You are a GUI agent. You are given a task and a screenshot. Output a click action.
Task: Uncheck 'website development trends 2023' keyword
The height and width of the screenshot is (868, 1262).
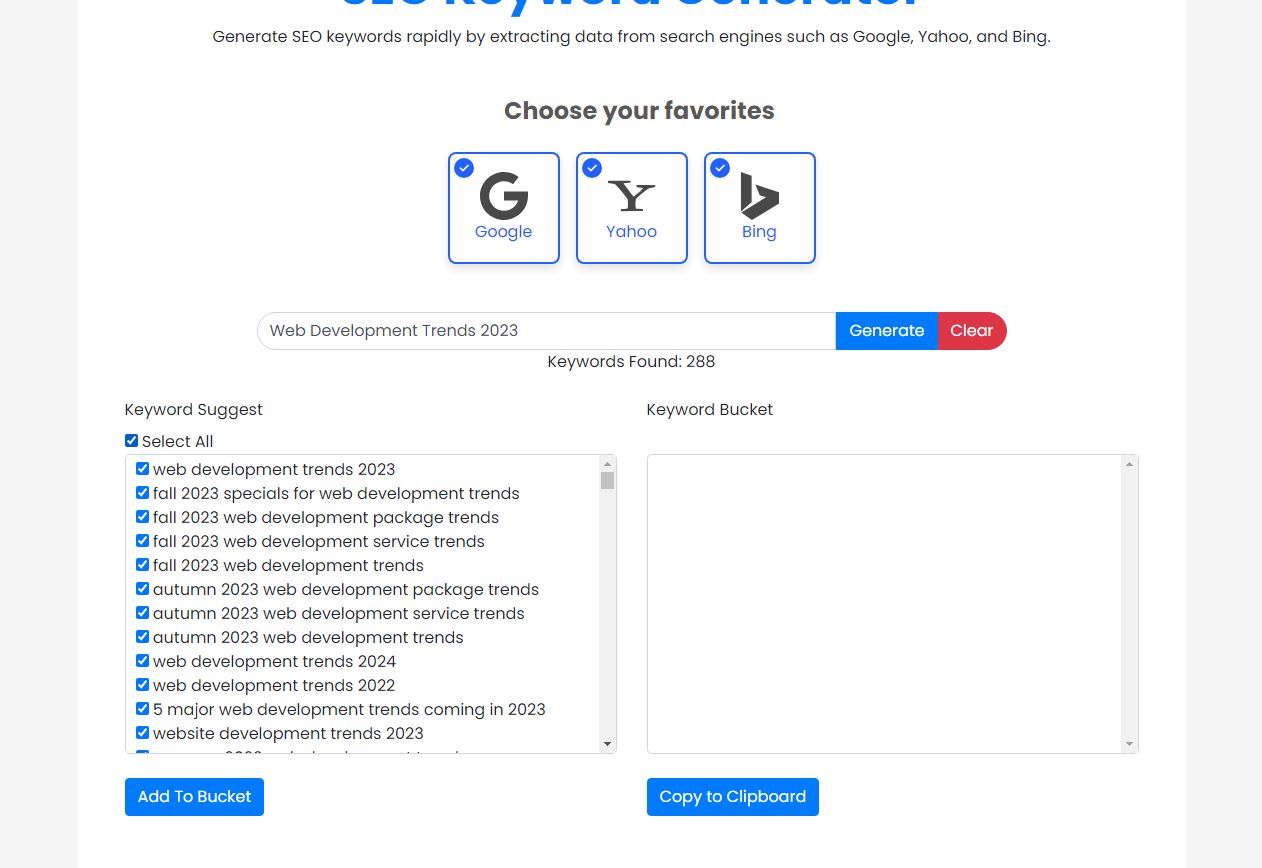click(142, 733)
